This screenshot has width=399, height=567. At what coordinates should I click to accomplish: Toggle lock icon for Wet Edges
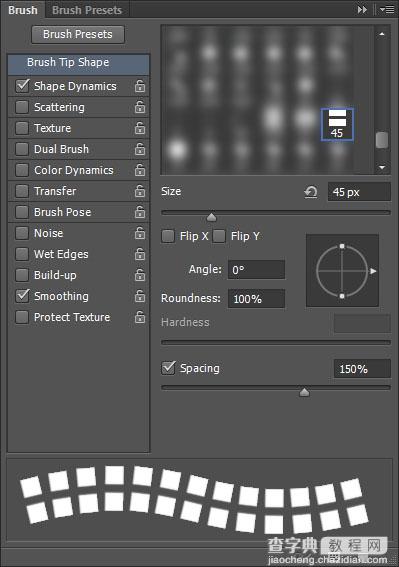(x=140, y=254)
